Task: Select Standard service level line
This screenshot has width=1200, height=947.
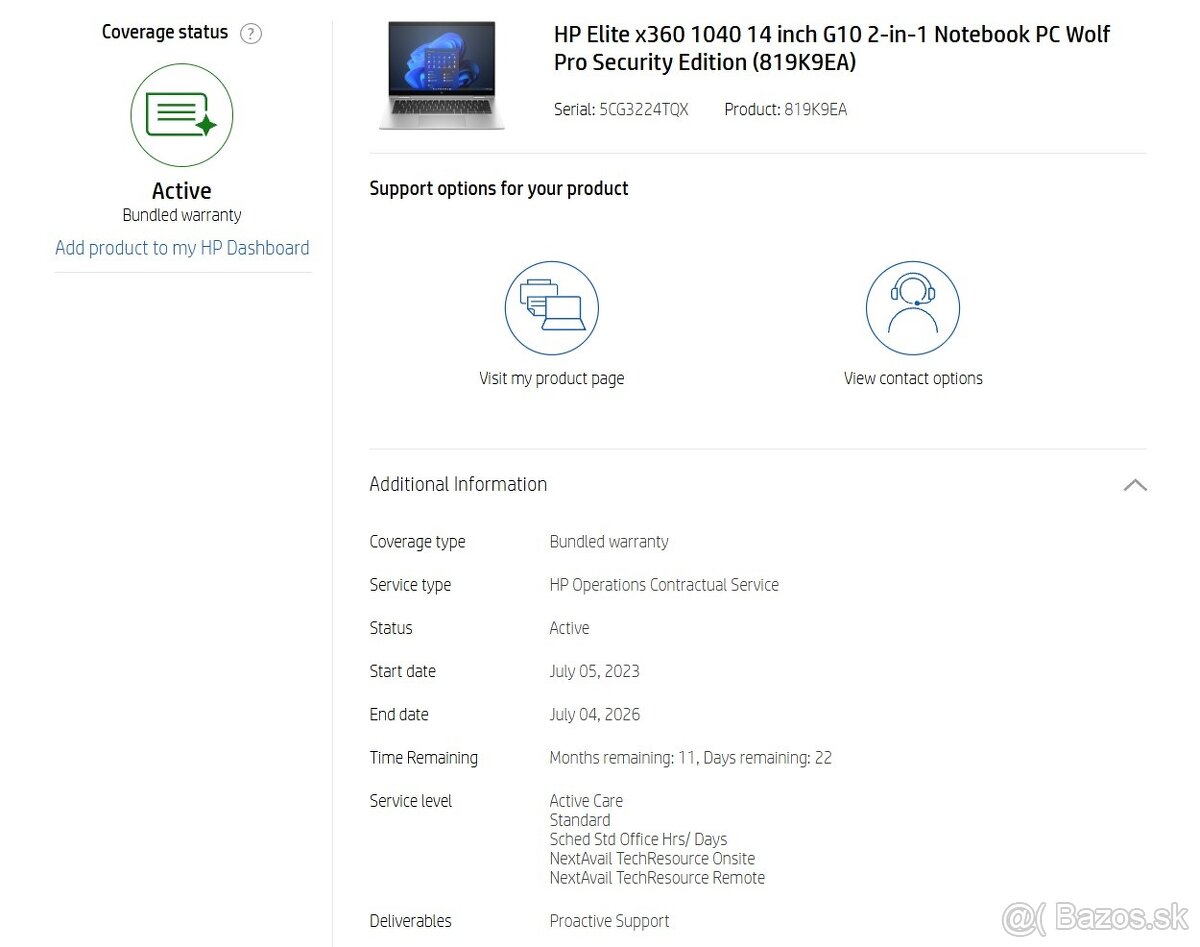Action: (580, 820)
